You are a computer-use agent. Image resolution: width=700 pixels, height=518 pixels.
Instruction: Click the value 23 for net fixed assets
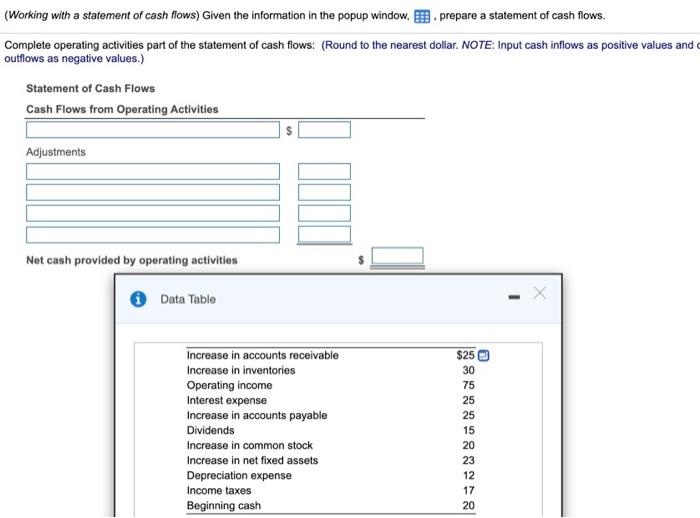(x=468, y=460)
